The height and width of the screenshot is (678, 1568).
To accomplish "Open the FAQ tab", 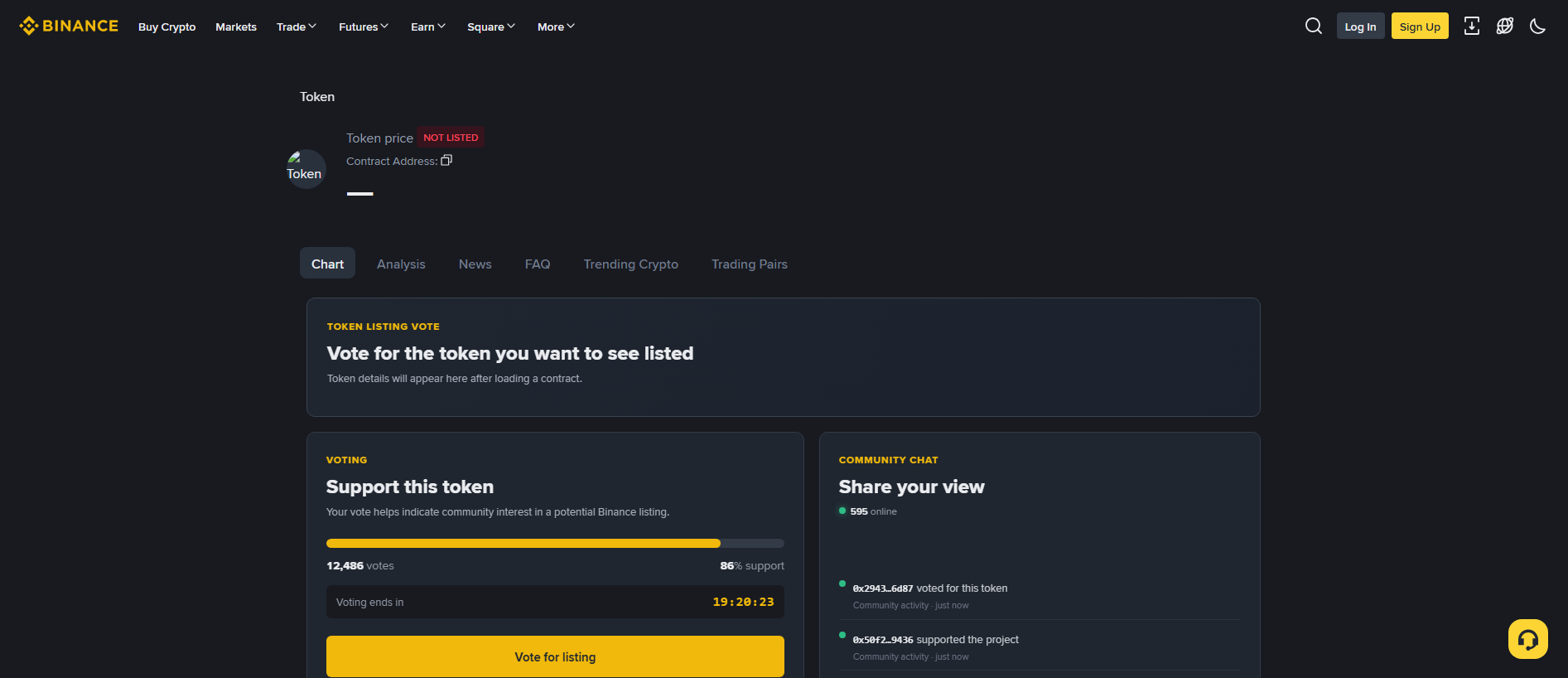I will pyautogui.click(x=538, y=264).
